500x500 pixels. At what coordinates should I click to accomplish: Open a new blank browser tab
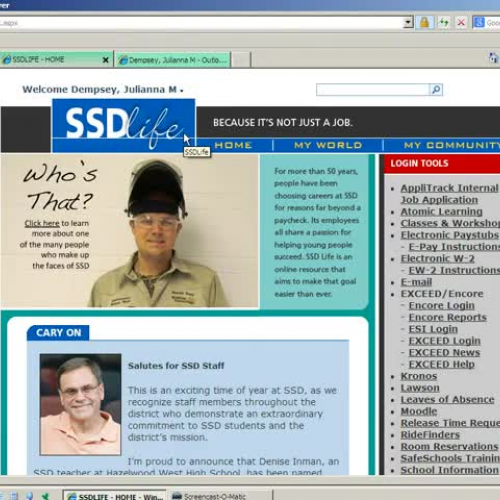(241, 60)
